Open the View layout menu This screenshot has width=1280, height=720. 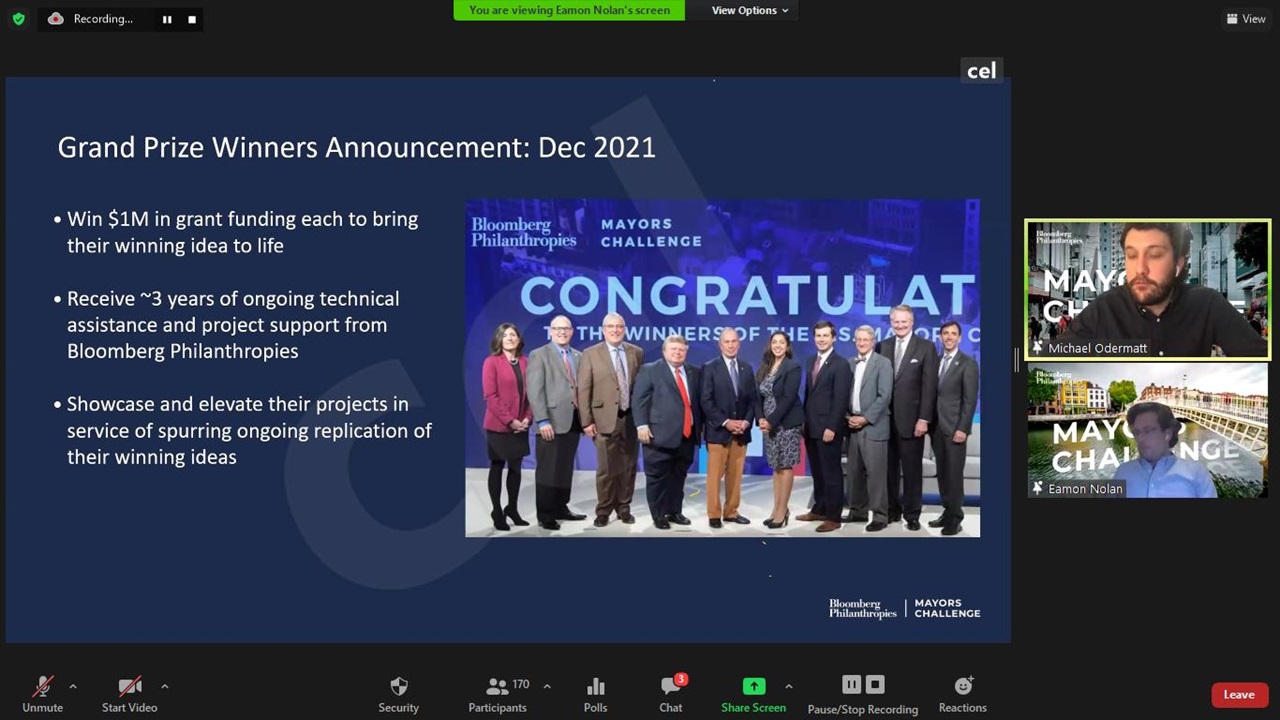[1246, 19]
